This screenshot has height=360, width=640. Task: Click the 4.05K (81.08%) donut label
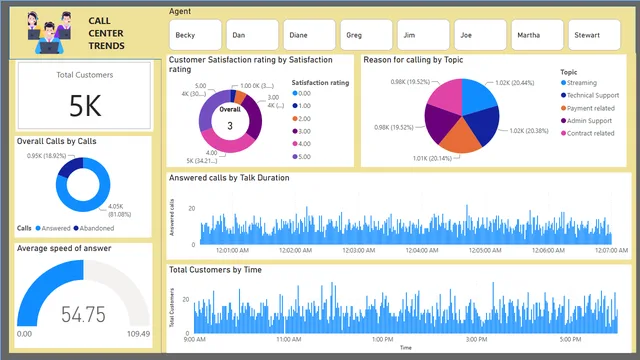119,210
